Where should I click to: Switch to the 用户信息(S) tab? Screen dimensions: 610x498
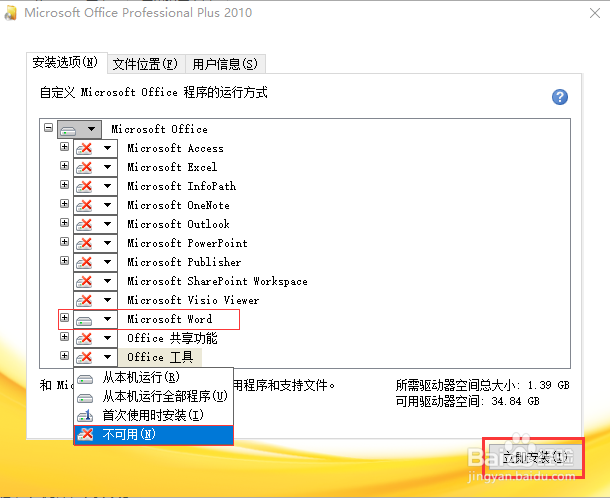[225, 64]
